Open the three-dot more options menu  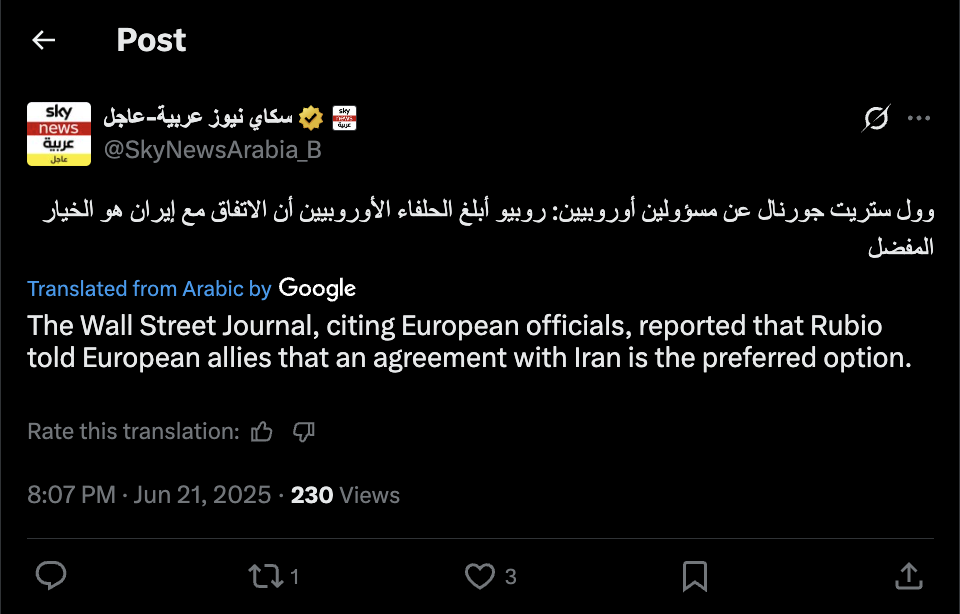(x=919, y=118)
